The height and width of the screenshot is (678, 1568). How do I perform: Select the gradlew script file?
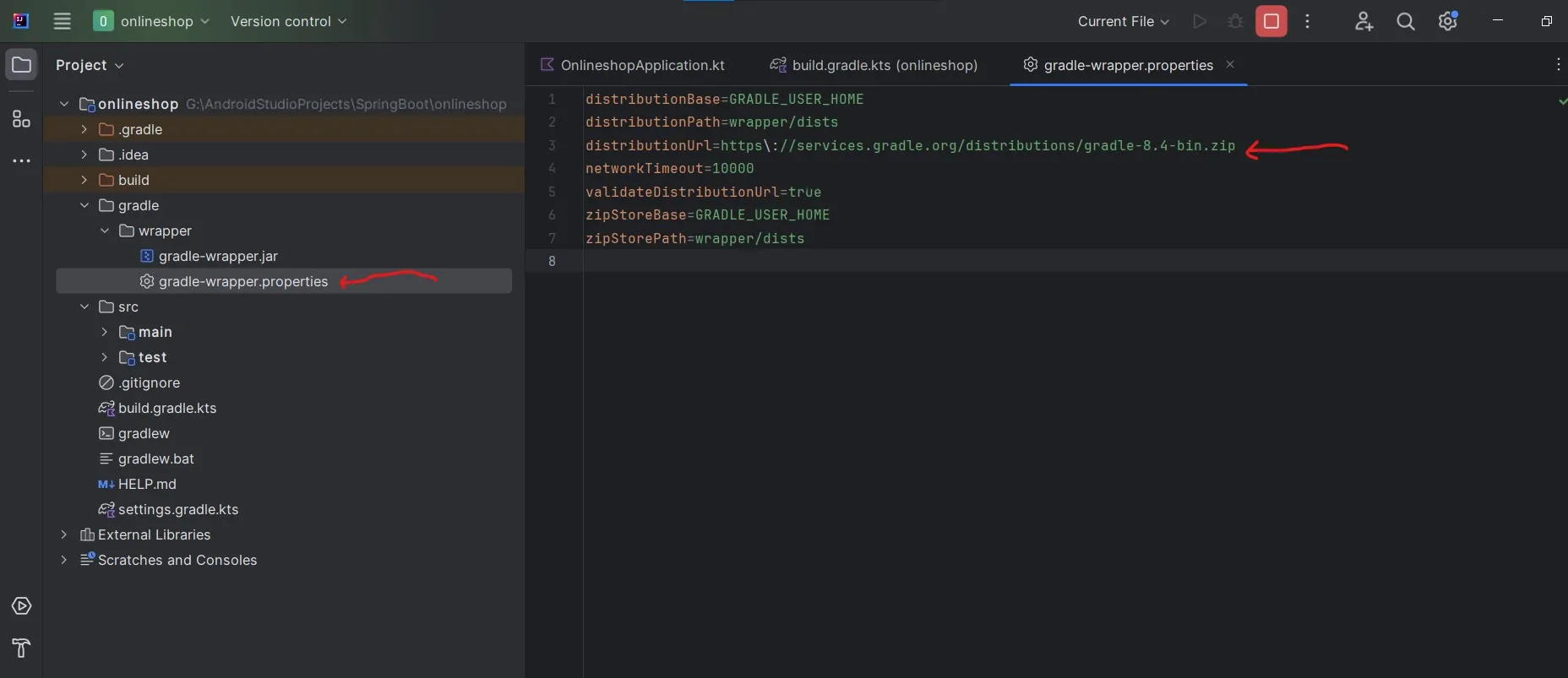coord(144,433)
